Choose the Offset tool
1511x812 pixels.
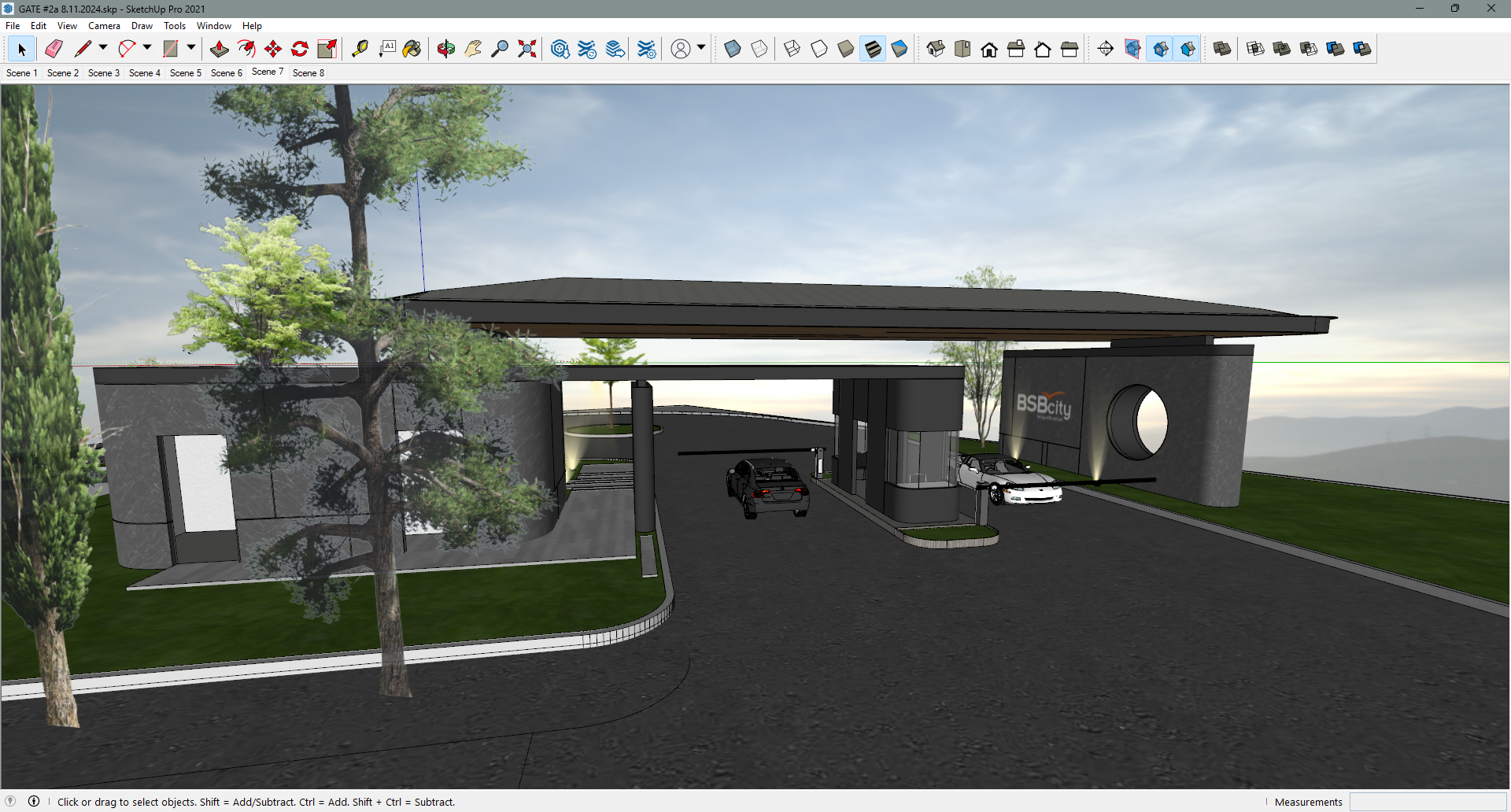click(246, 49)
